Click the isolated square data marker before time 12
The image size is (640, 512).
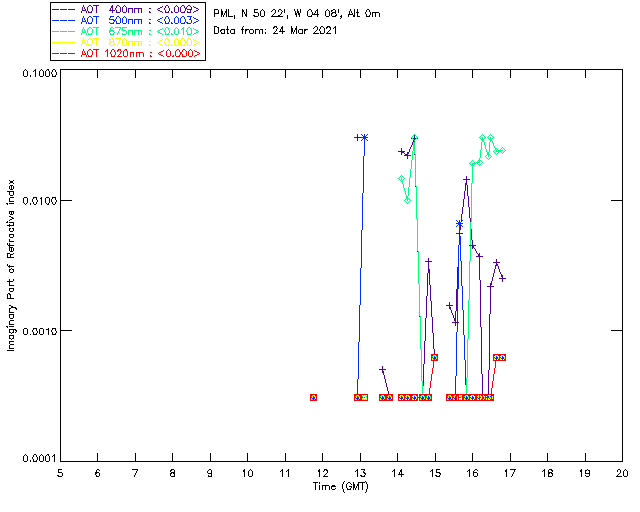pos(313,397)
